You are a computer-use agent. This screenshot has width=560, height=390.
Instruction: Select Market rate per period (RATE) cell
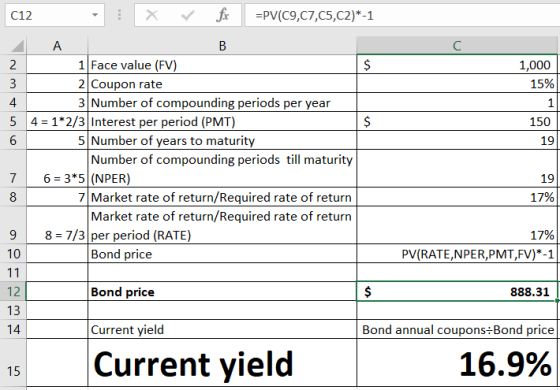pos(222,225)
